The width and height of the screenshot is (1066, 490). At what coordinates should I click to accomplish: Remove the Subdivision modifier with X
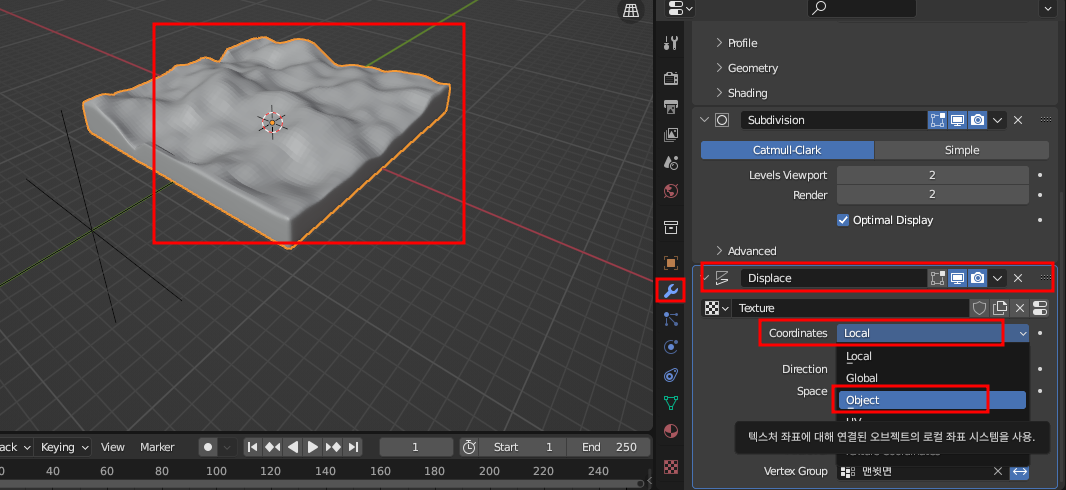pos(1018,120)
